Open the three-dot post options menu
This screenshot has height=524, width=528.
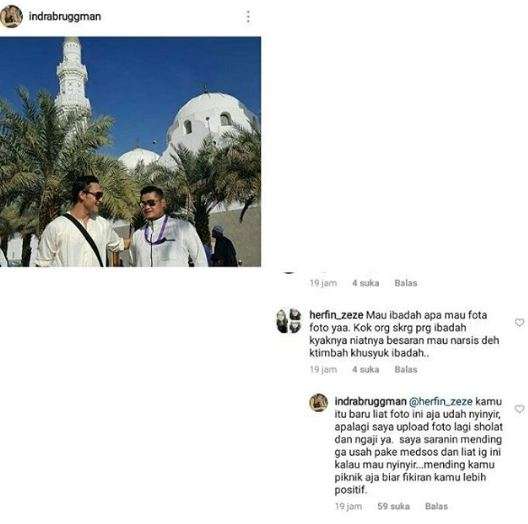coord(248,17)
